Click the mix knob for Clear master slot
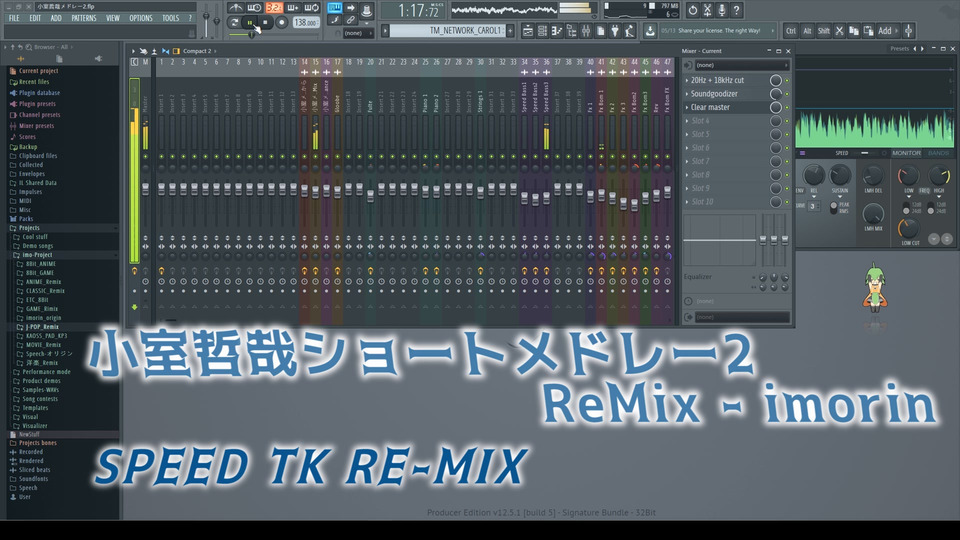 pos(775,107)
